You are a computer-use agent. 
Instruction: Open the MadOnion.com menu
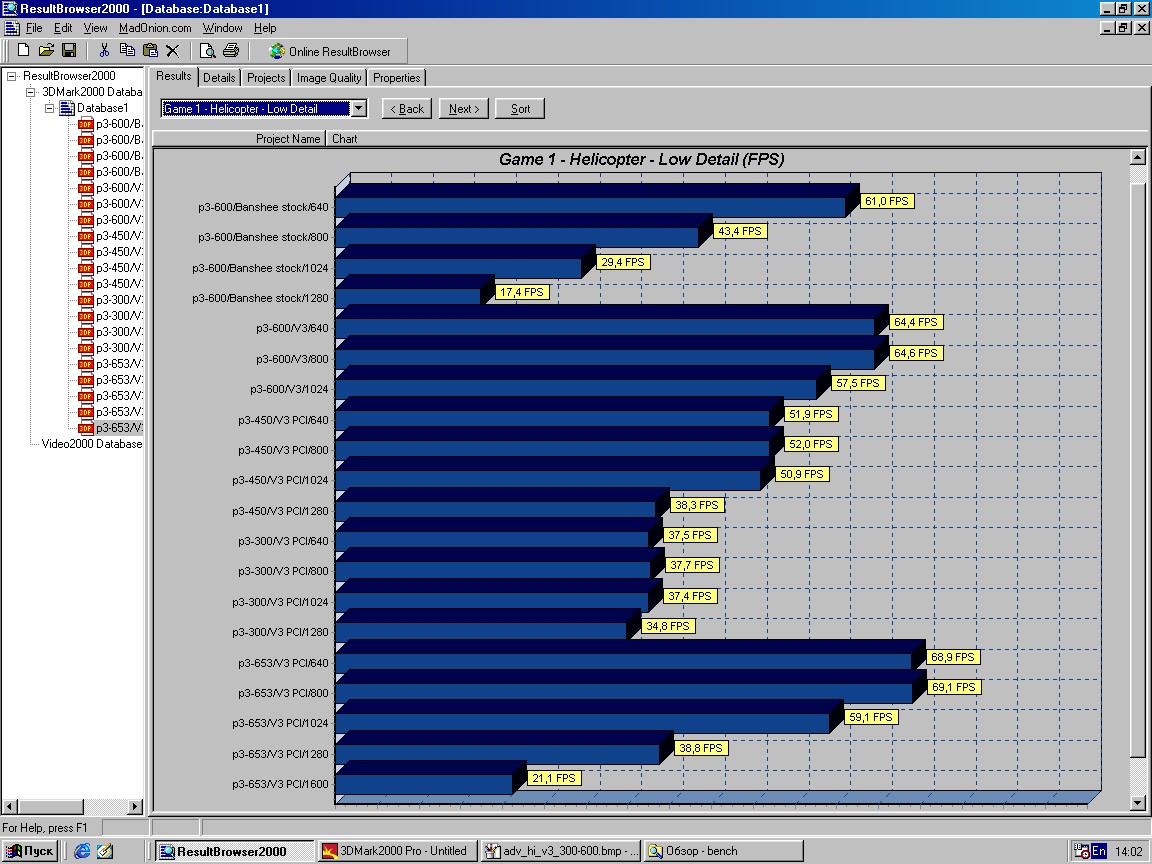[x=155, y=28]
